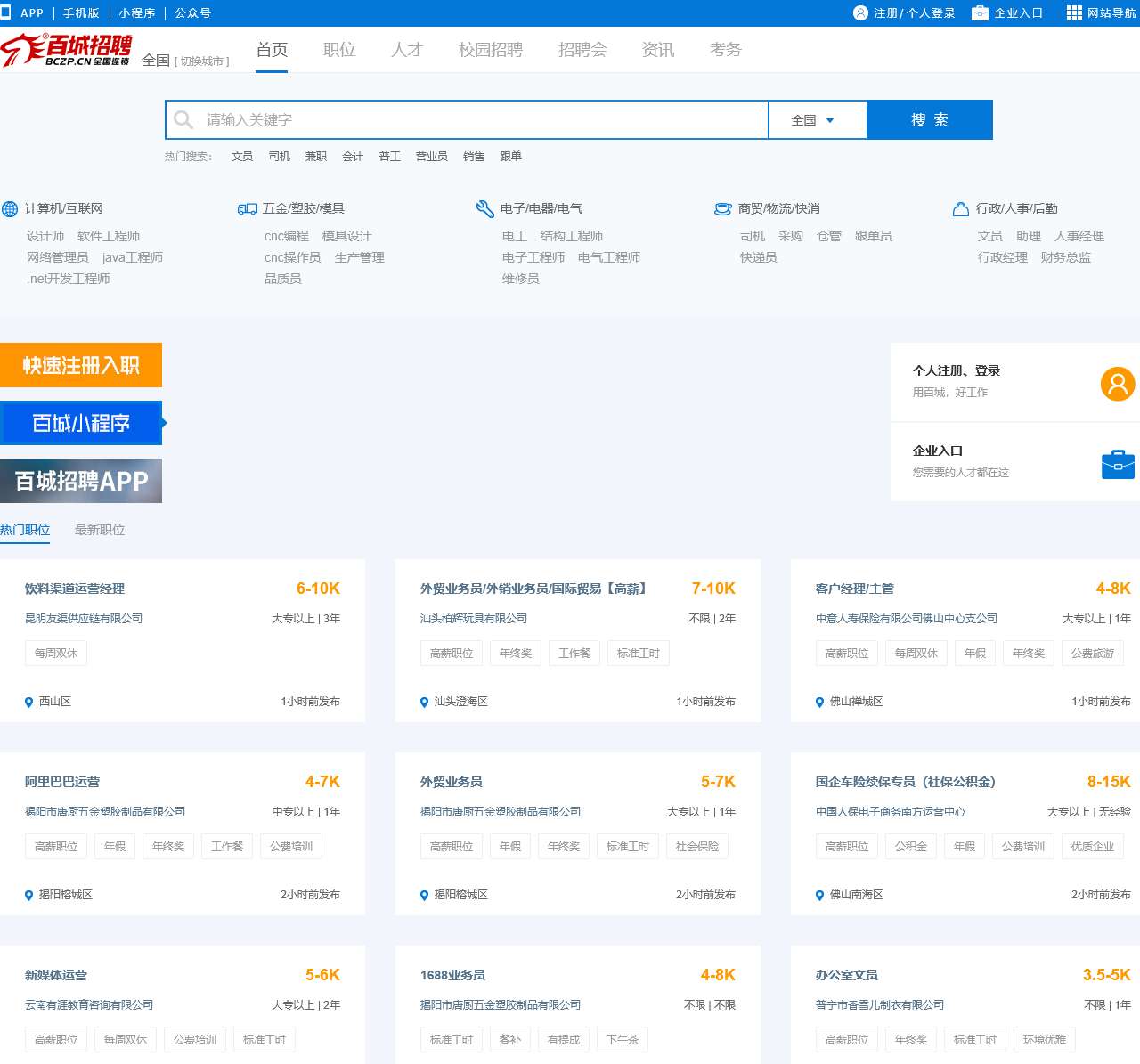Click the globe icon for 计算机/互联网
This screenshot has width=1140, height=1064.
pyautogui.click(x=10, y=209)
